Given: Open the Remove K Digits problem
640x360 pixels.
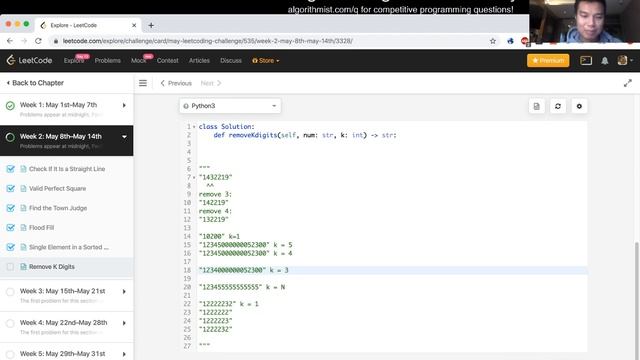Looking at the screenshot, I should [x=52, y=267].
